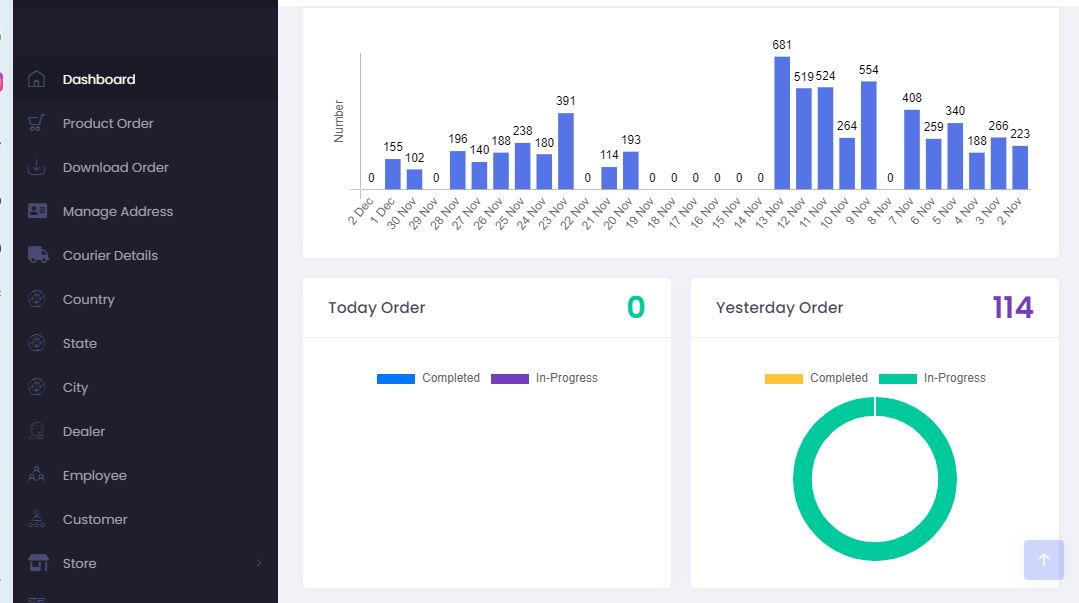Select the tallest bar labeled 681

pyautogui.click(x=780, y=120)
